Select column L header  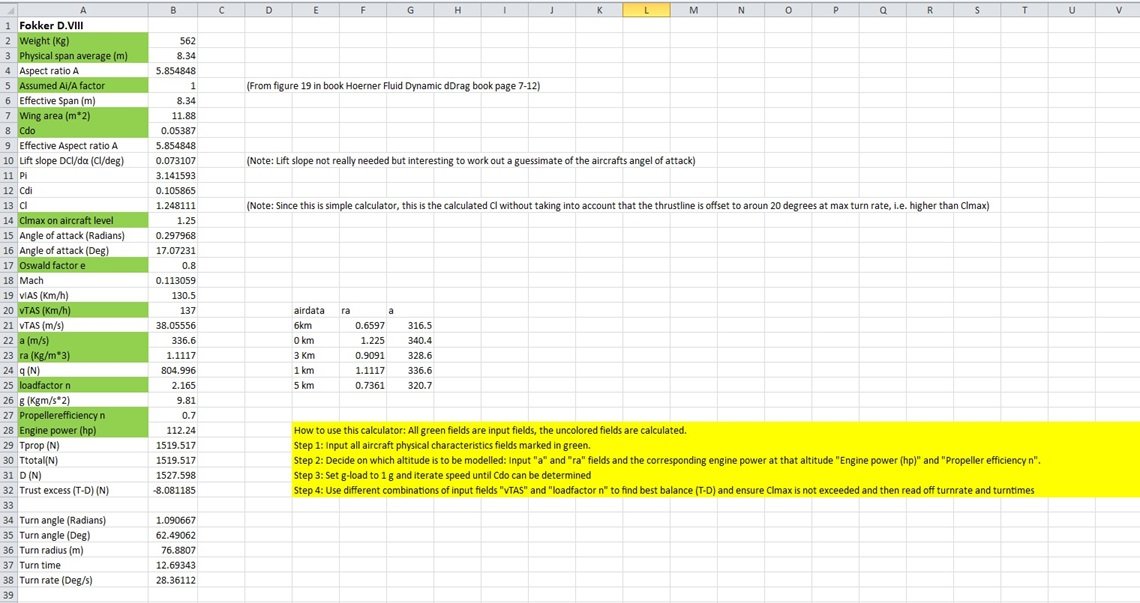point(646,10)
